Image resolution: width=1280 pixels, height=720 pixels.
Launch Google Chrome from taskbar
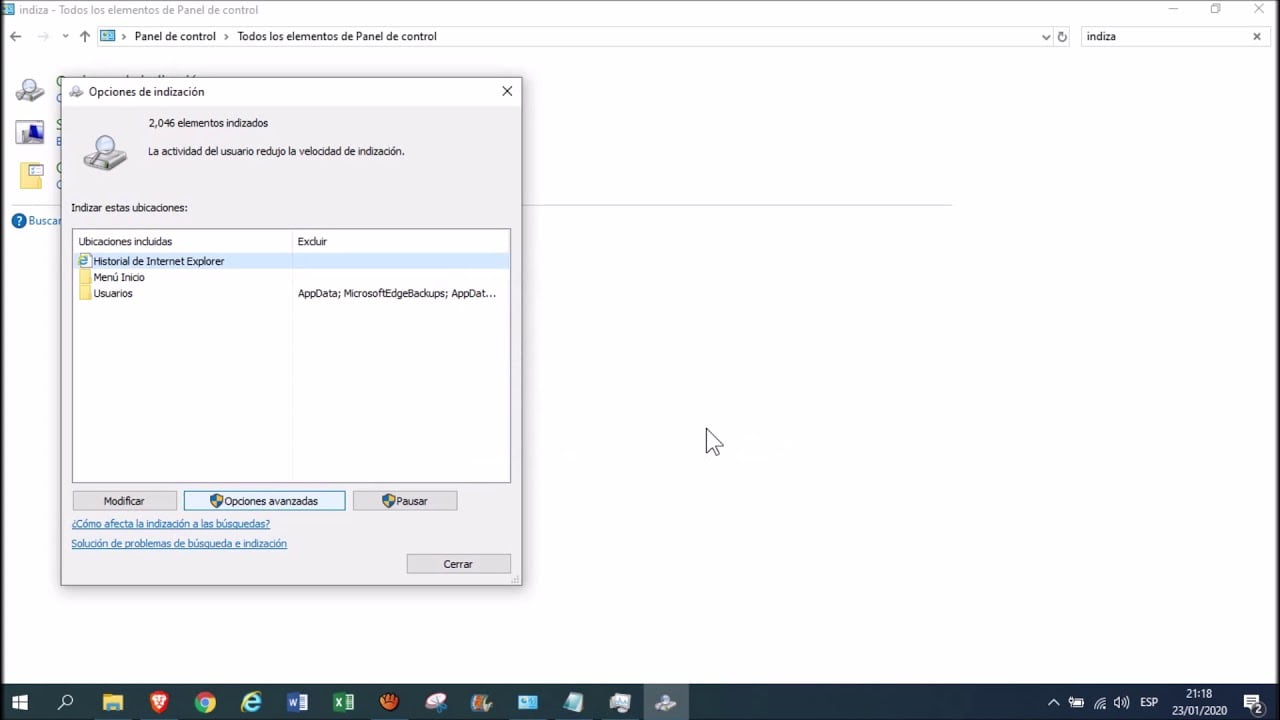(x=205, y=702)
